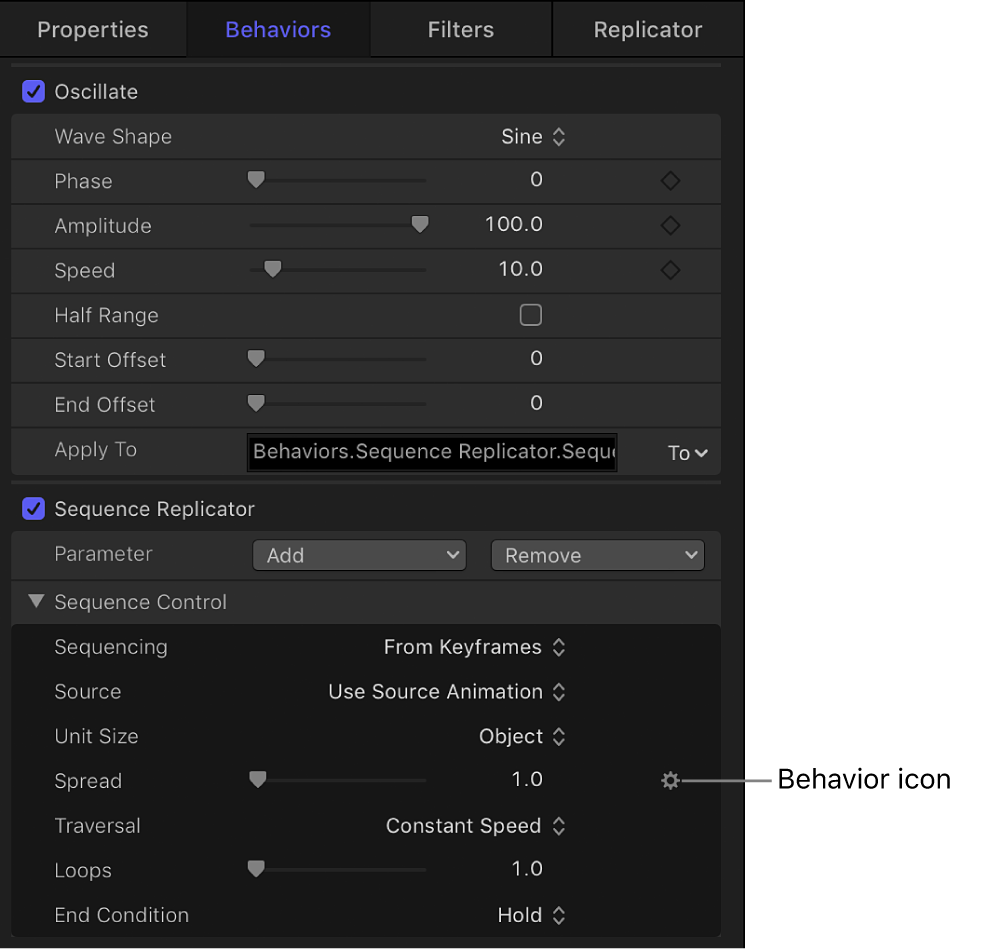Switch to the Filters tab
This screenshot has width=984, height=950.
[460, 29]
